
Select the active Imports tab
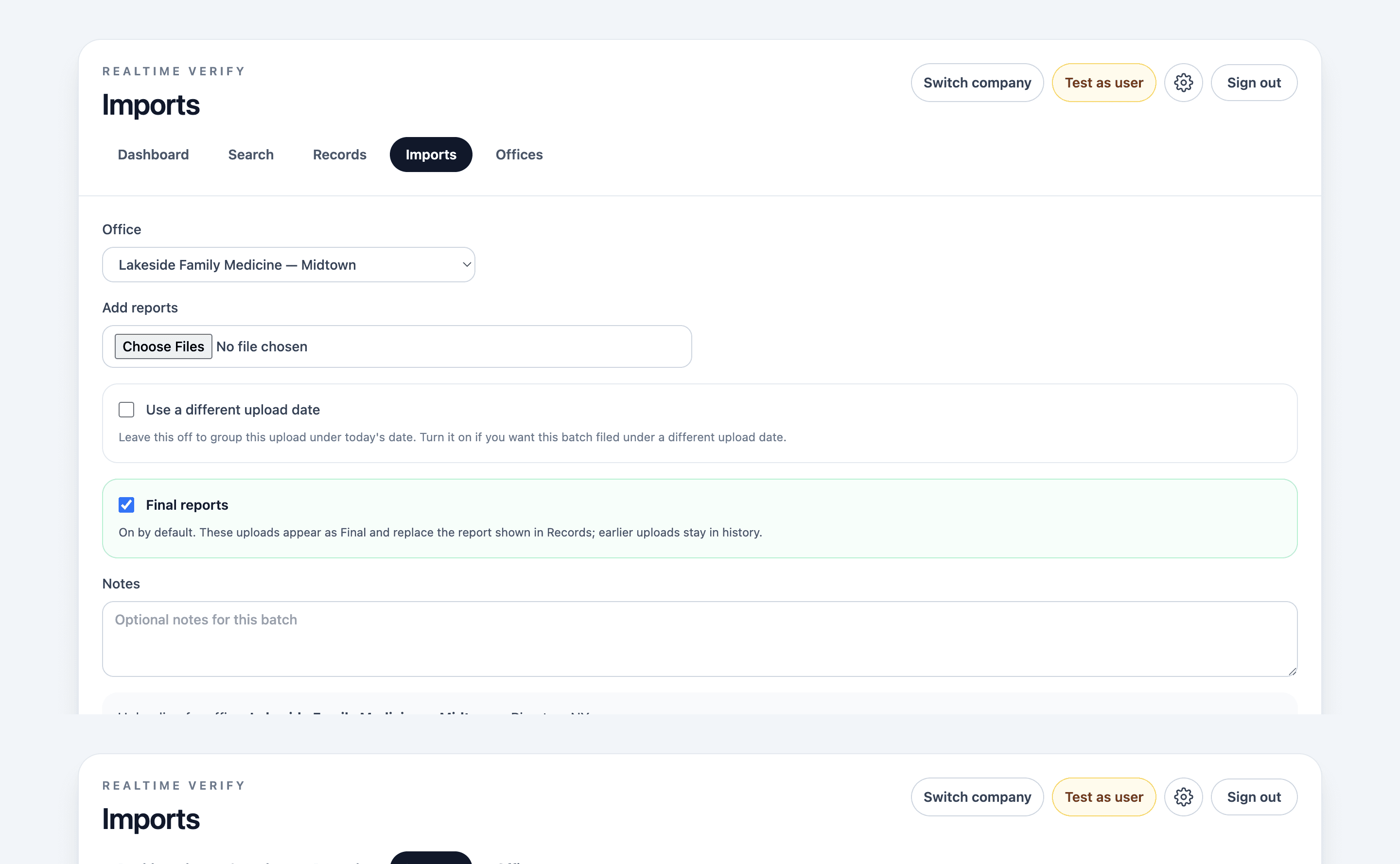point(431,155)
